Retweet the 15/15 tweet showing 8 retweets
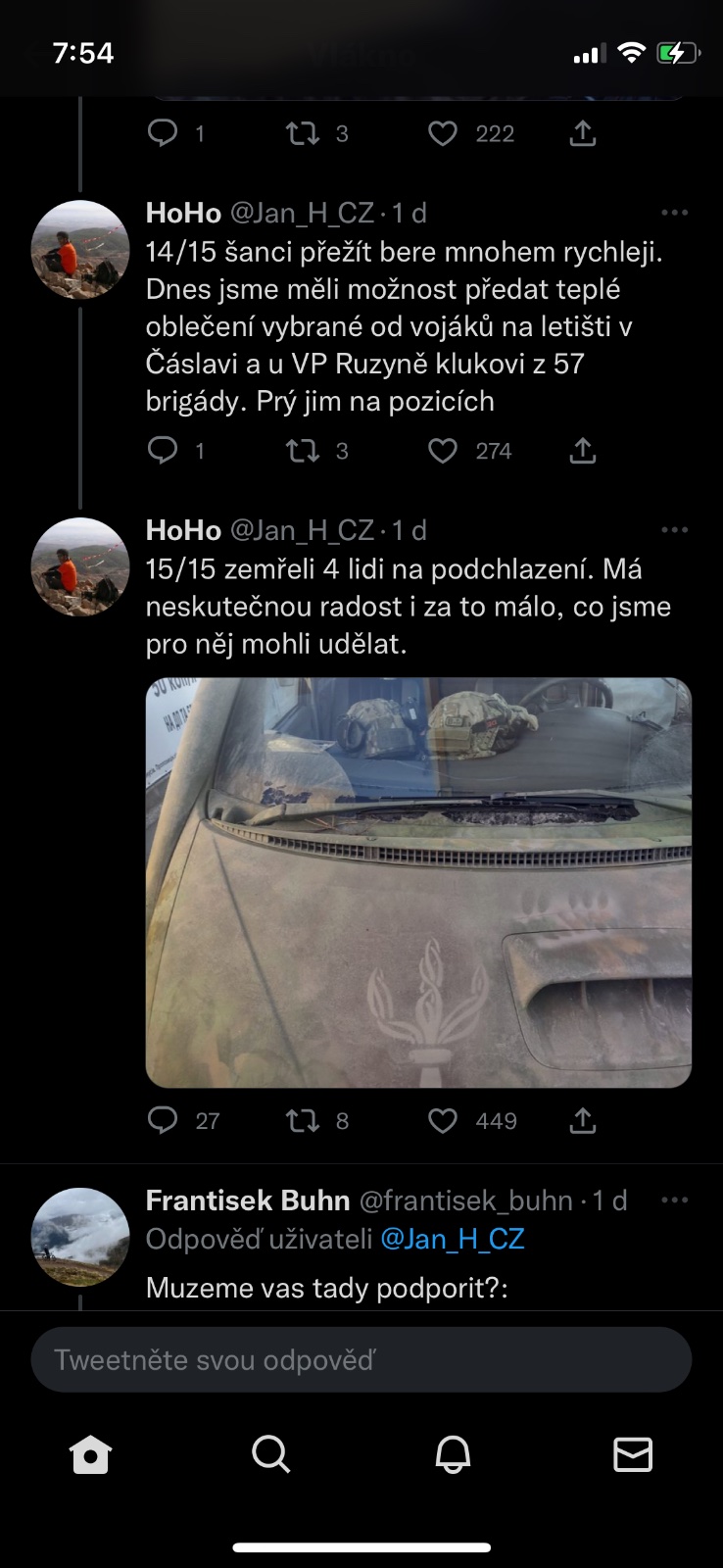 coord(303,1120)
